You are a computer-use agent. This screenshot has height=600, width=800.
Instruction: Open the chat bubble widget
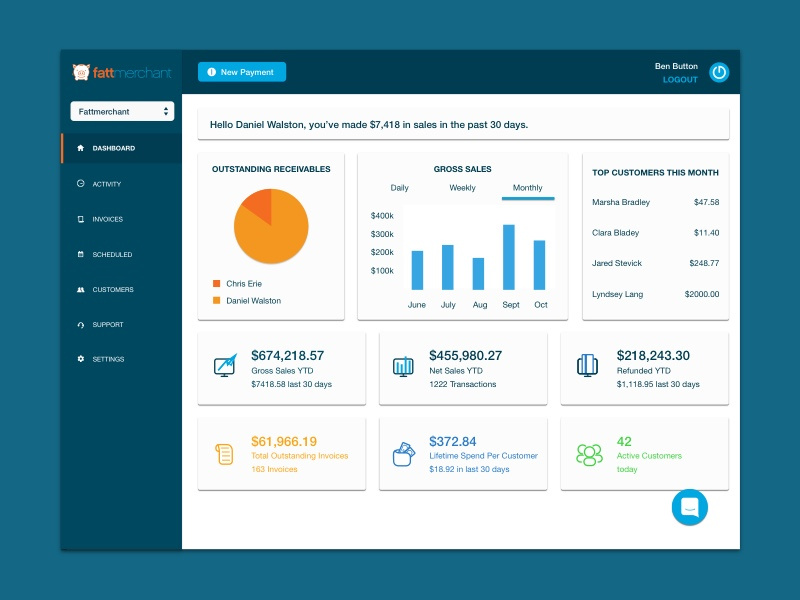pyautogui.click(x=689, y=507)
